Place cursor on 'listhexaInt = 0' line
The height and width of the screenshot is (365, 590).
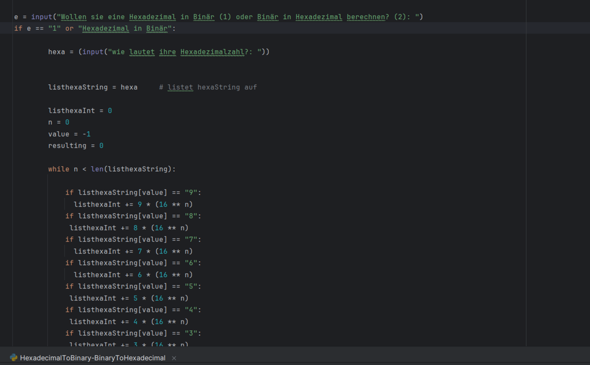tap(80, 111)
